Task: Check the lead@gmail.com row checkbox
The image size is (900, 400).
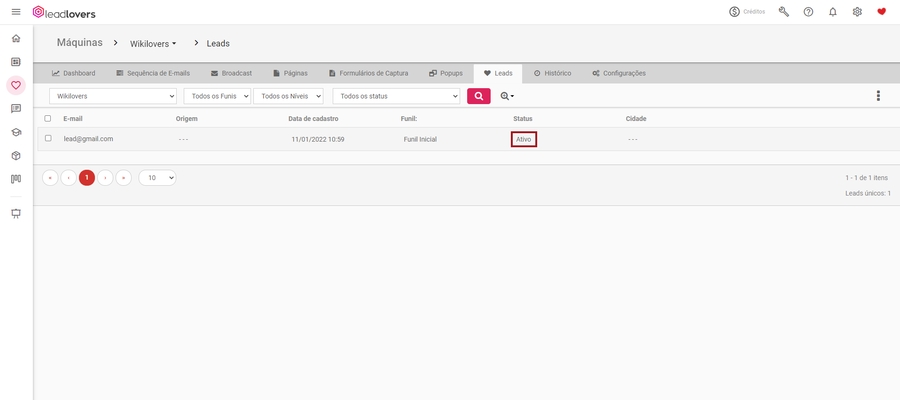Action: (48, 139)
